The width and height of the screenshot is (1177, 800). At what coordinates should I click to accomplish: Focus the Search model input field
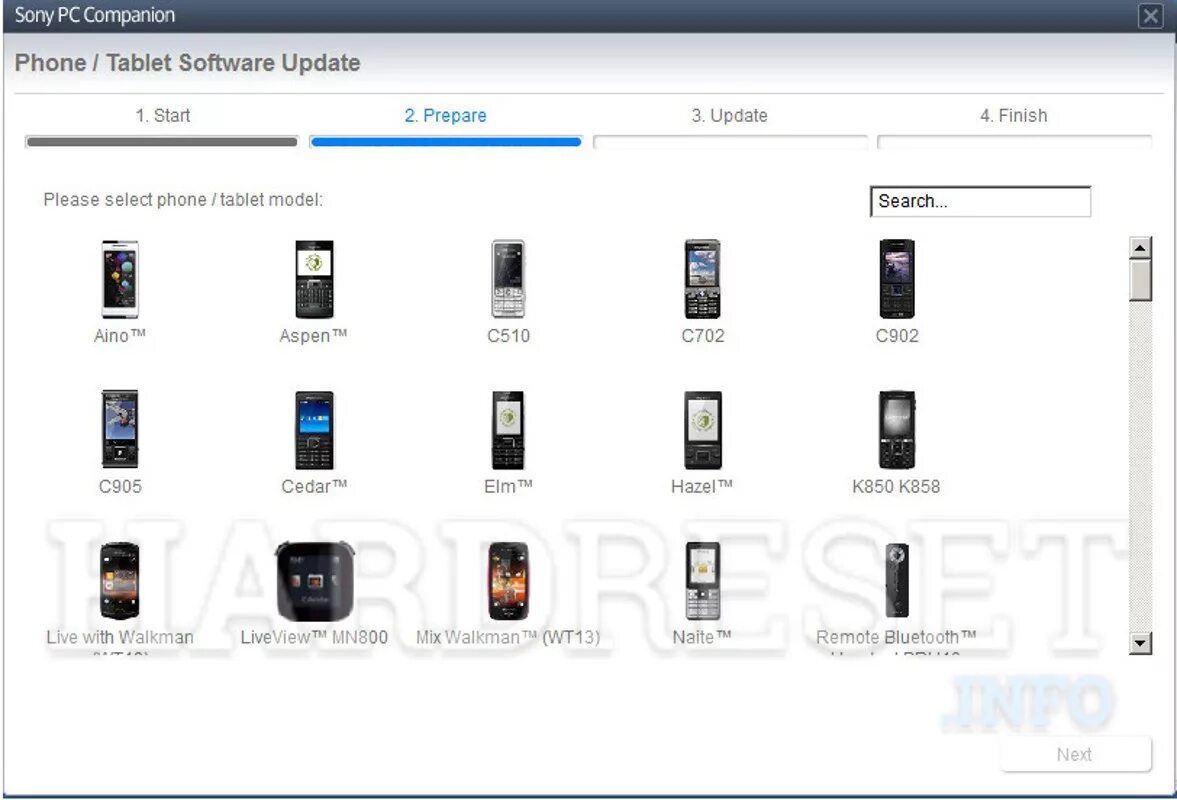(x=980, y=201)
